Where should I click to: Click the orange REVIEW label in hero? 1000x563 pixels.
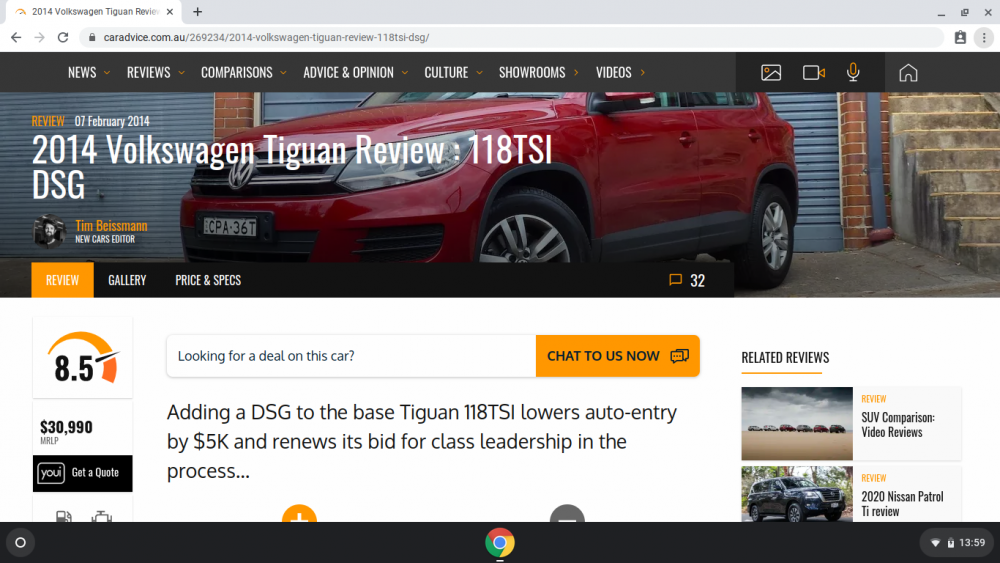[x=48, y=121]
